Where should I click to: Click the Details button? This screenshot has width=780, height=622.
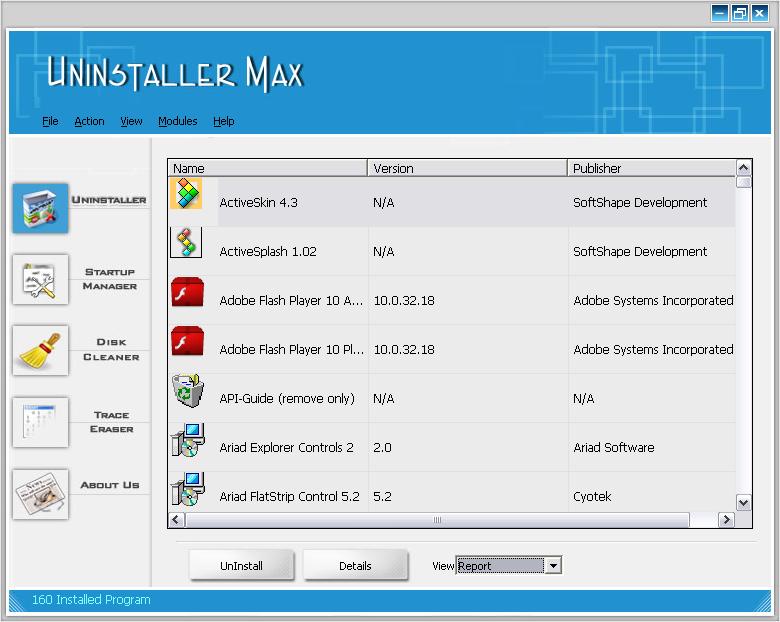[356, 565]
